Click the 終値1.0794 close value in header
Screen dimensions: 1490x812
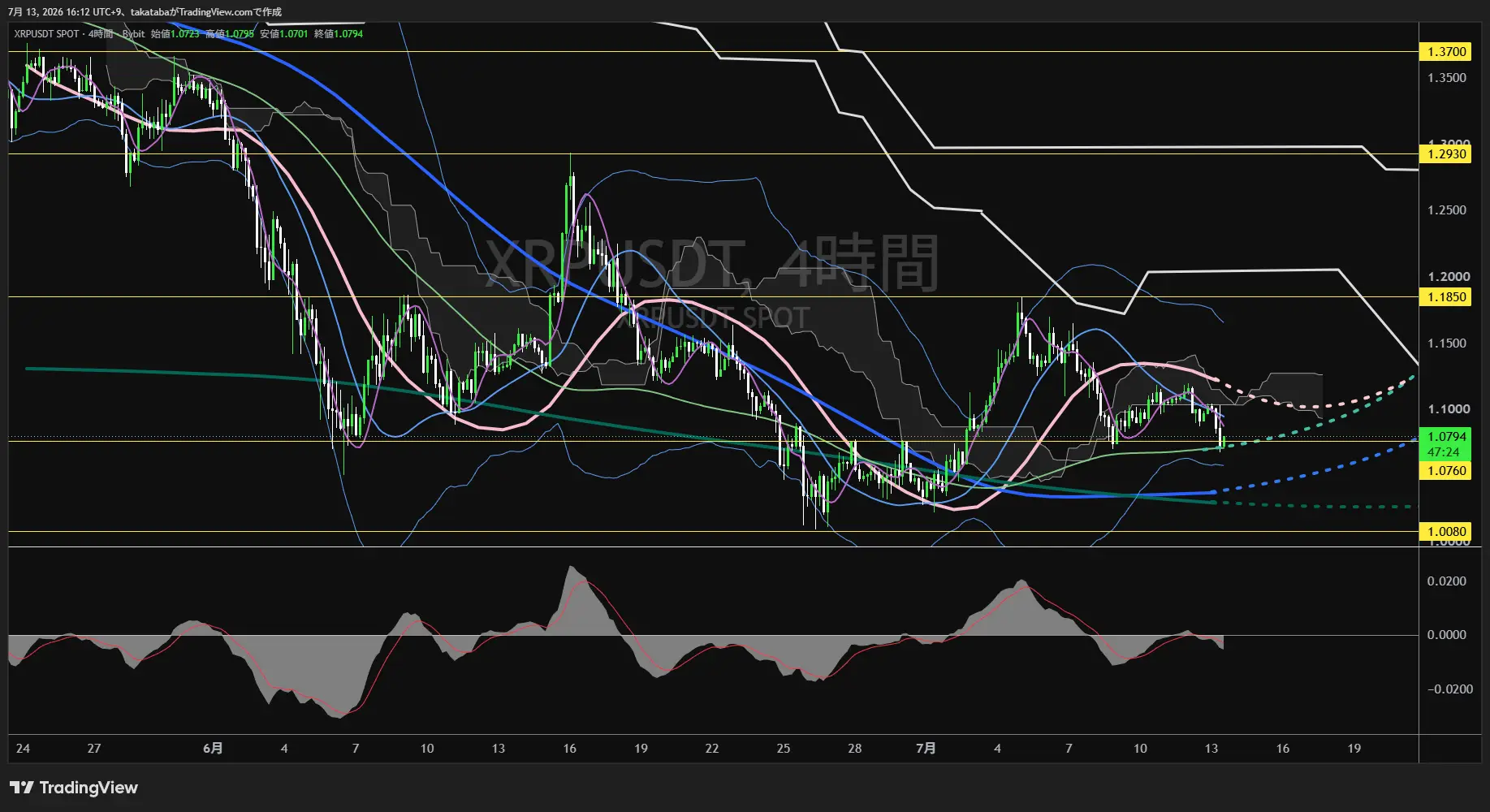339,34
